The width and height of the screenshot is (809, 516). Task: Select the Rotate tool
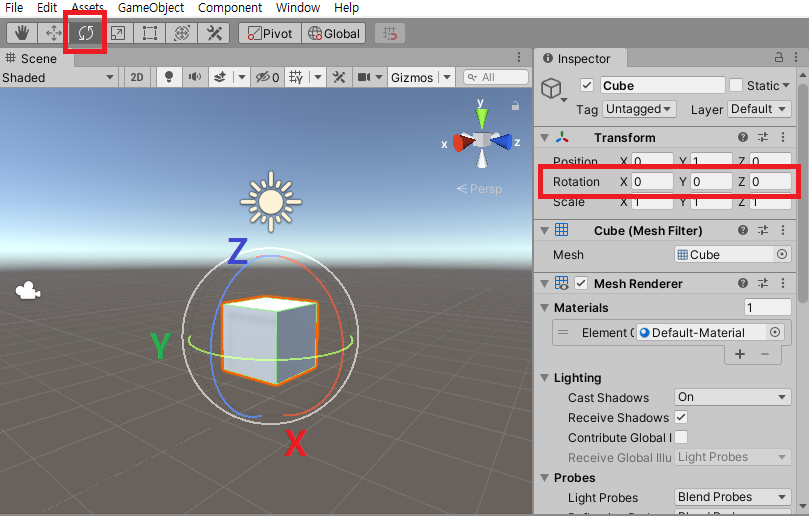(x=85, y=34)
